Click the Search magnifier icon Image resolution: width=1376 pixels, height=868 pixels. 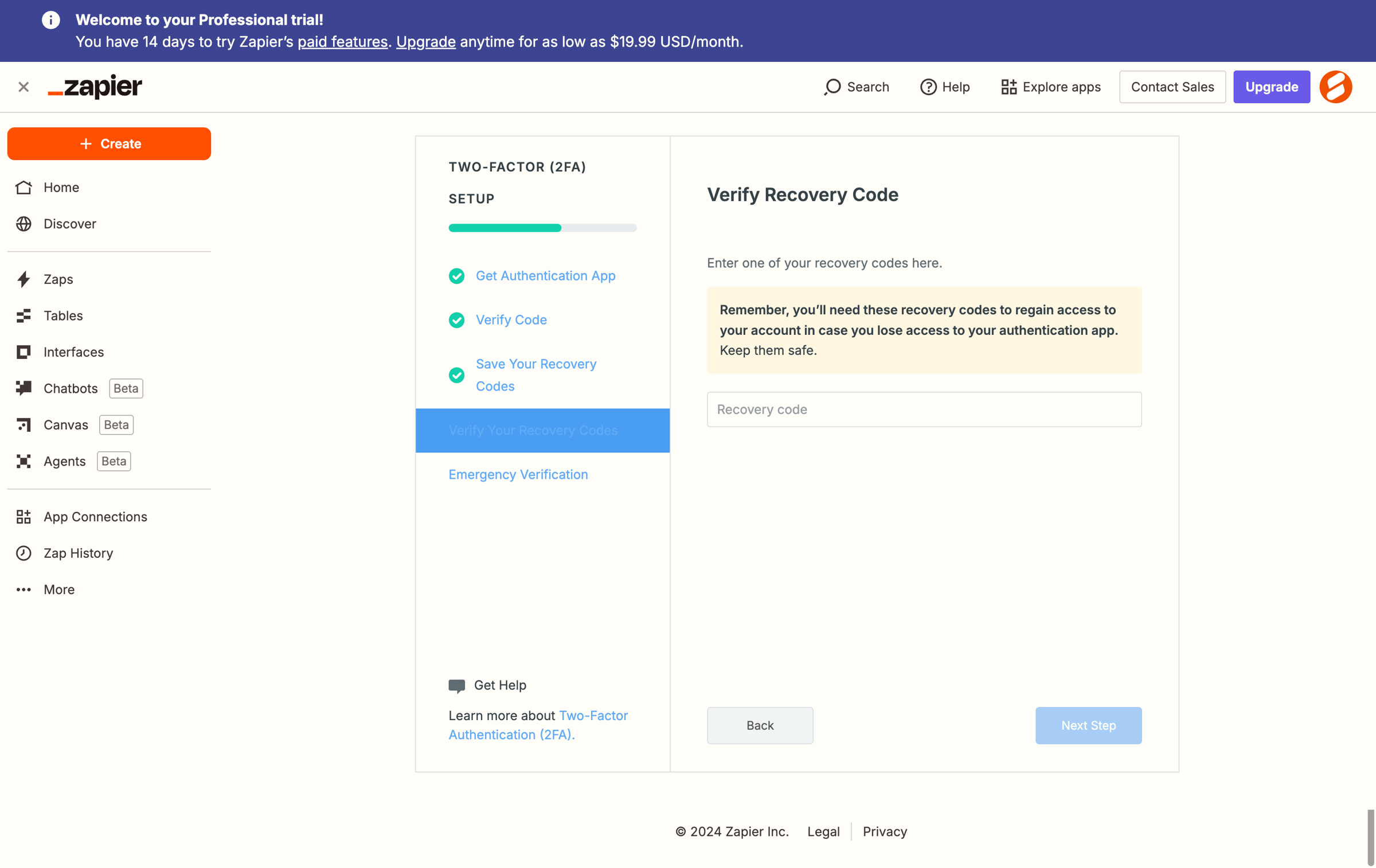832,87
